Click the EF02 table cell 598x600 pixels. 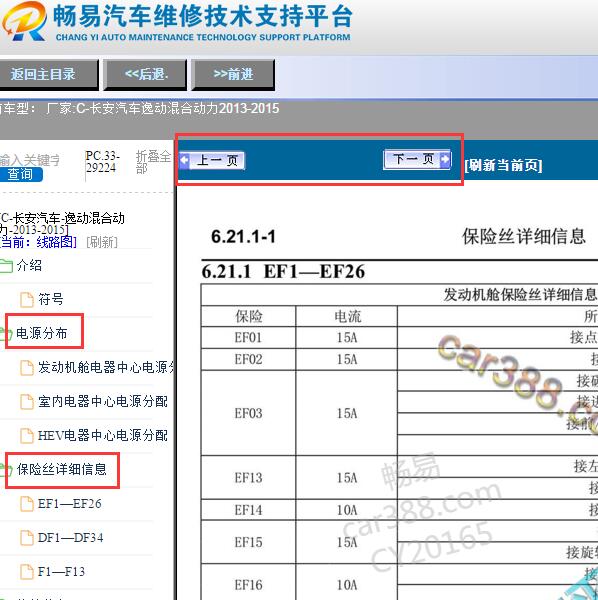pyautogui.click(x=248, y=359)
